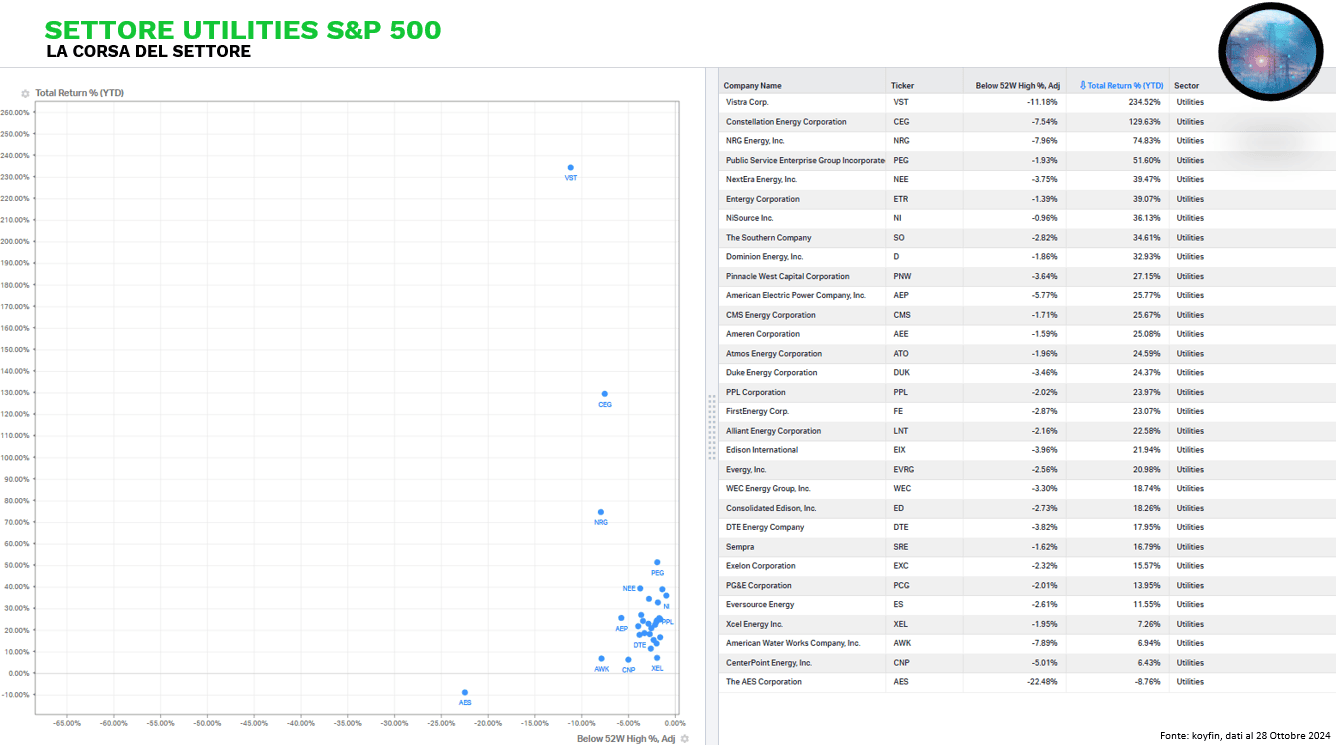Select Eversource Energy company name

(760, 605)
